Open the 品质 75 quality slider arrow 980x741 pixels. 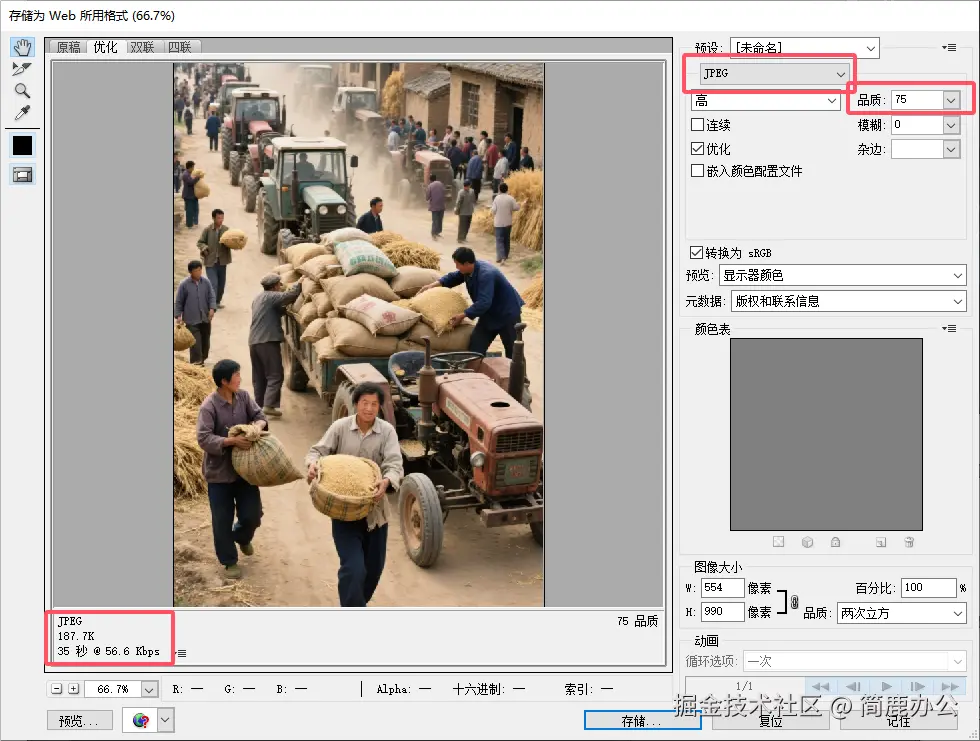[951, 100]
